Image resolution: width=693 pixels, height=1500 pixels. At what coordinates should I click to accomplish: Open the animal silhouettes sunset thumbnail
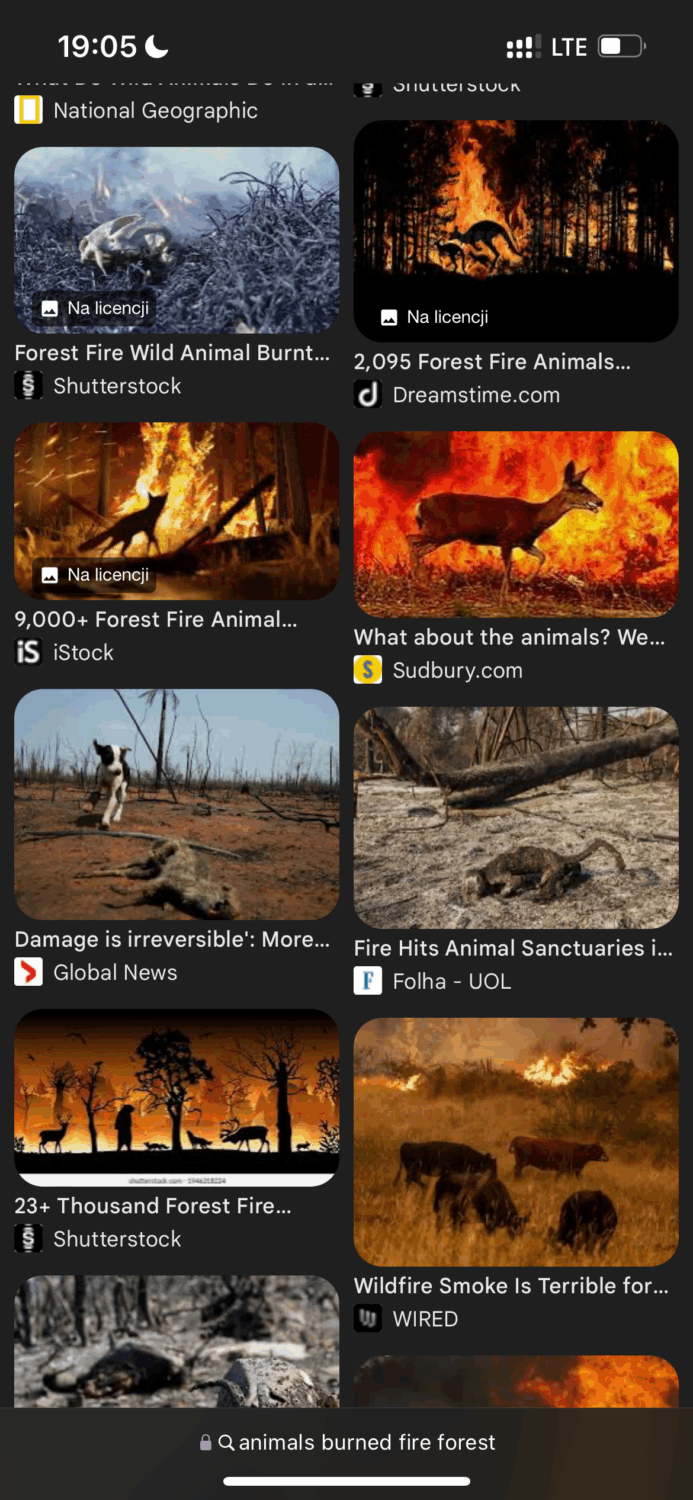(177, 1097)
